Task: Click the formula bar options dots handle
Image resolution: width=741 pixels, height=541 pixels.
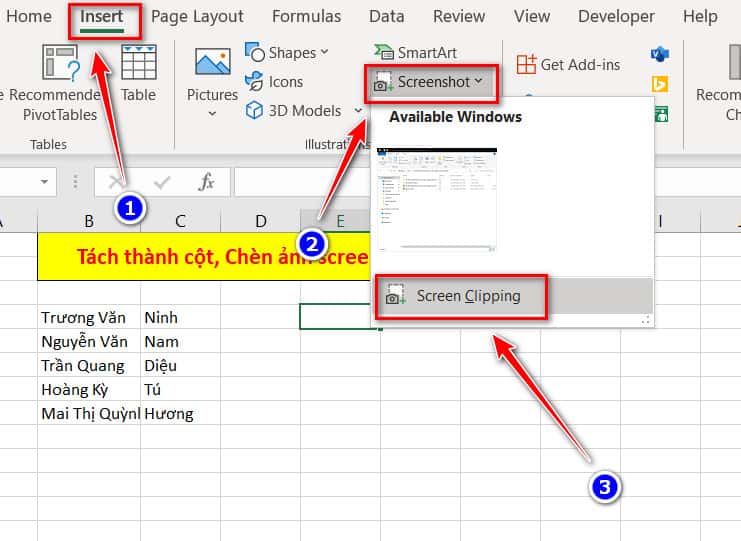Action: (75, 182)
